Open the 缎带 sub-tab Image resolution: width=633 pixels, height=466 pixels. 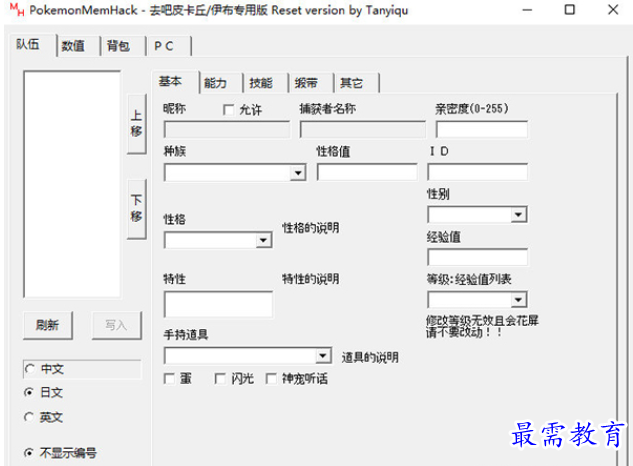pos(311,83)
